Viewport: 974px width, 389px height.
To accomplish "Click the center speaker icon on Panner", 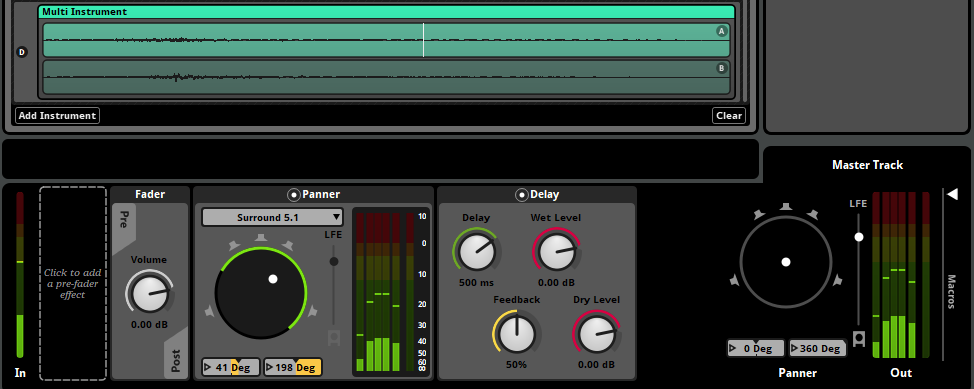I will [261, 237].
